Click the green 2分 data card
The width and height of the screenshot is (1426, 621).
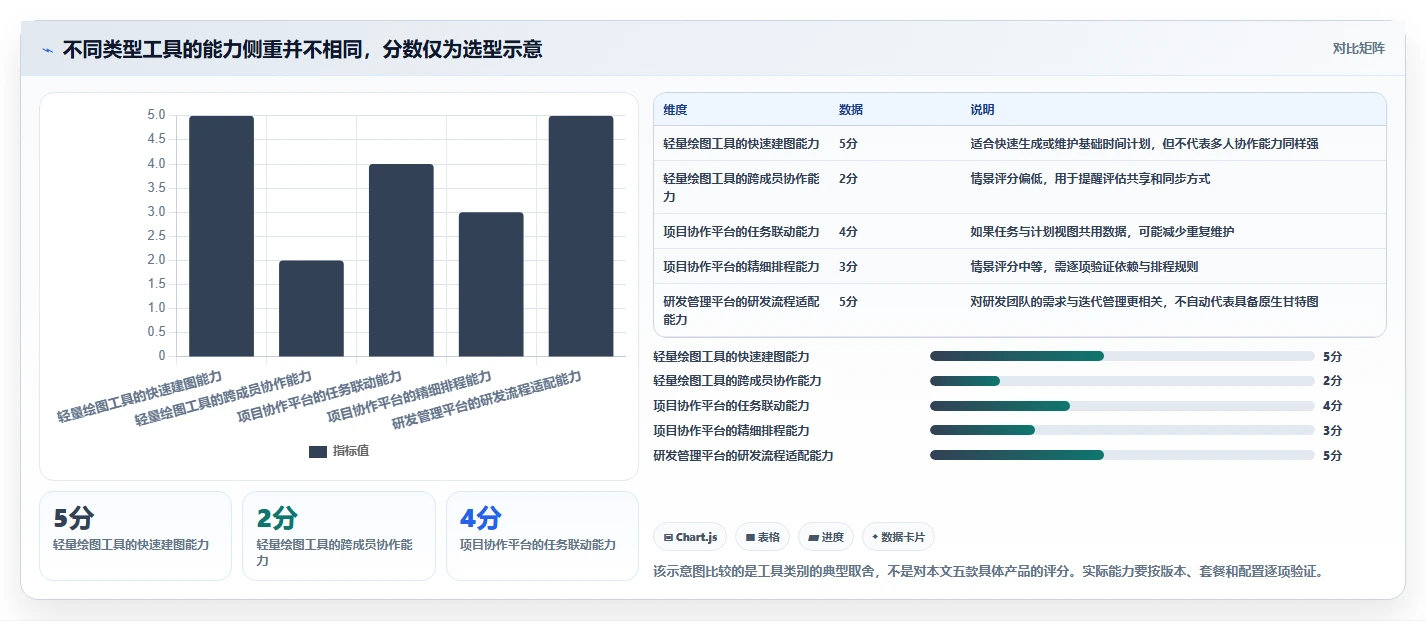click(339, 536)
